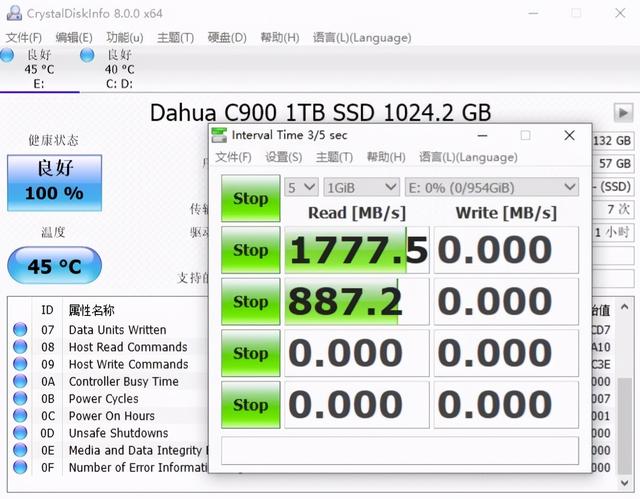This screenshot has width=640, height=499.
Task: Click the 良好 100% health status box
Action: click(54, 182)
